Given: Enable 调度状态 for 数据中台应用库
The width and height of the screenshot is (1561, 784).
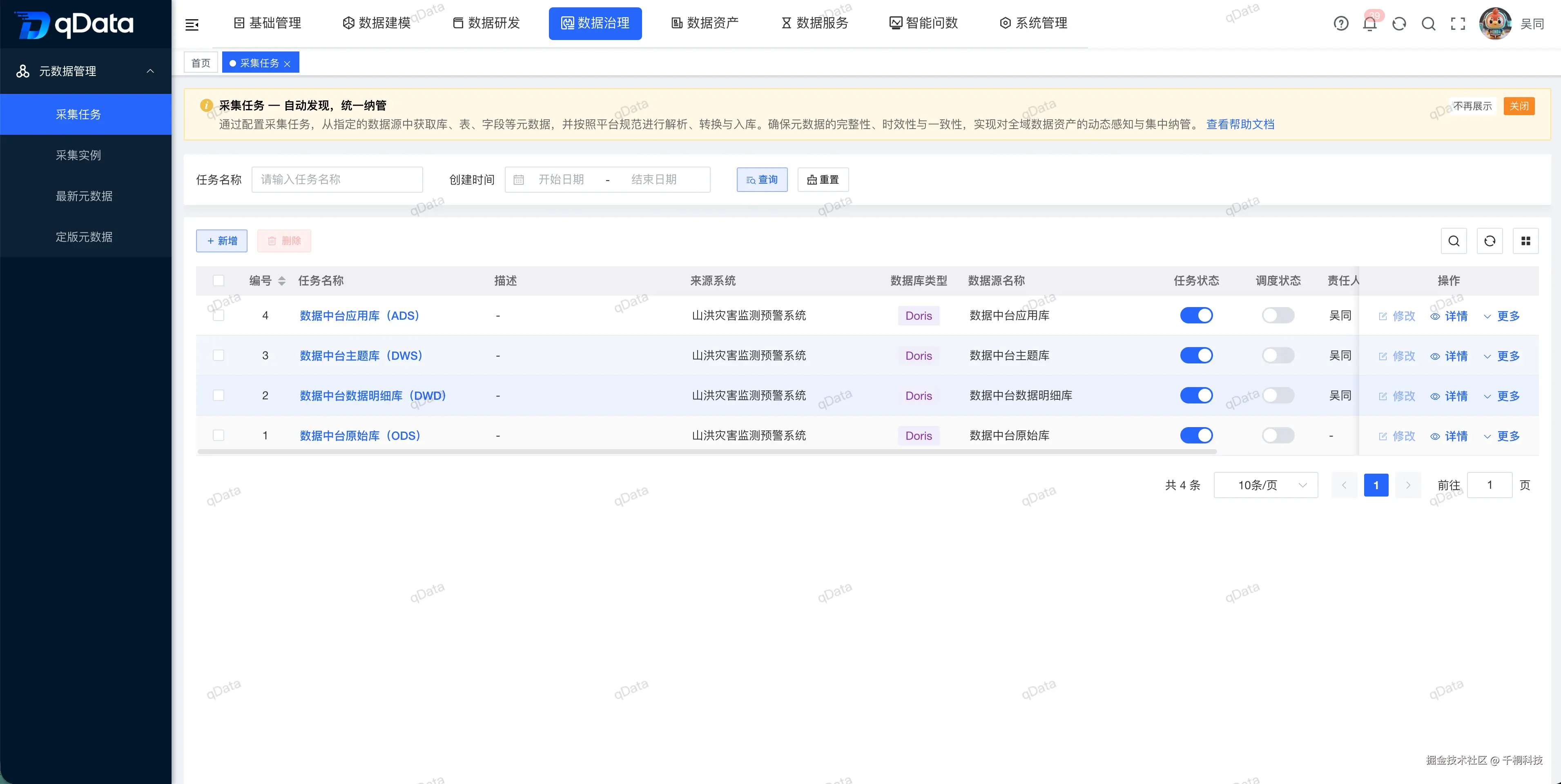Looking at the screenshot, I should pyautogui.click(x=1278, y=315).
